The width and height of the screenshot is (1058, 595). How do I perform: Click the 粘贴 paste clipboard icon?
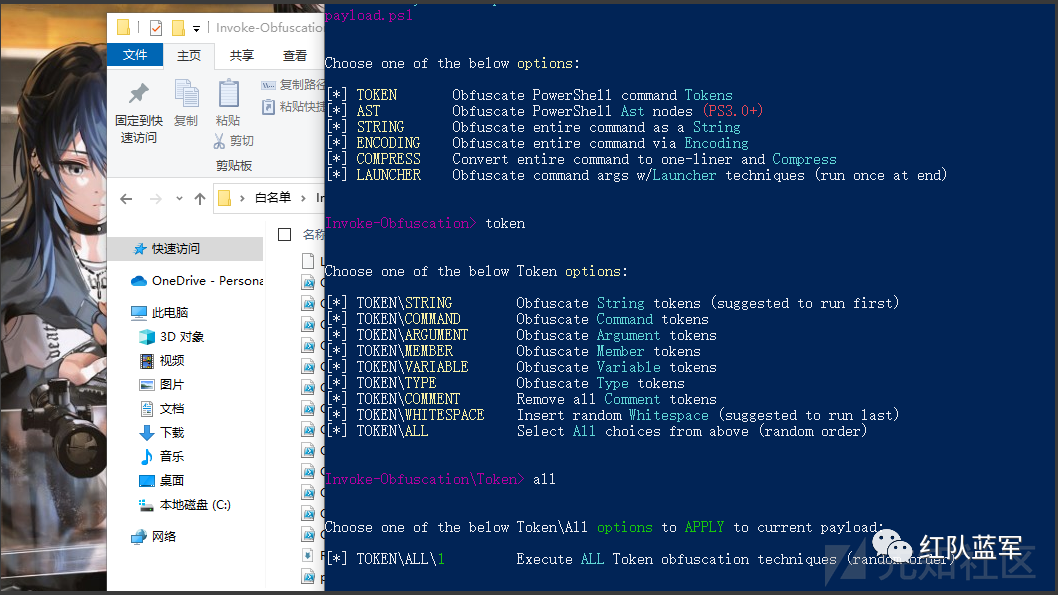tap(229, 94)
